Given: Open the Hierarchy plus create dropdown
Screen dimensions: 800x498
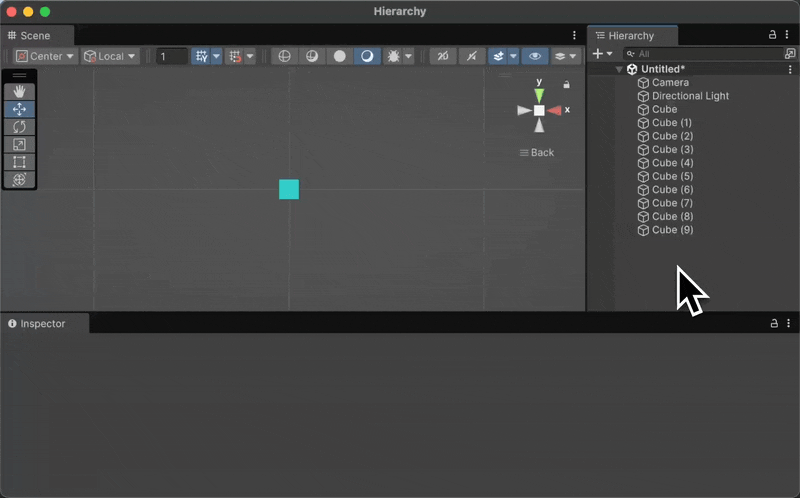Looking at the screenshot, I should point(603,54).
